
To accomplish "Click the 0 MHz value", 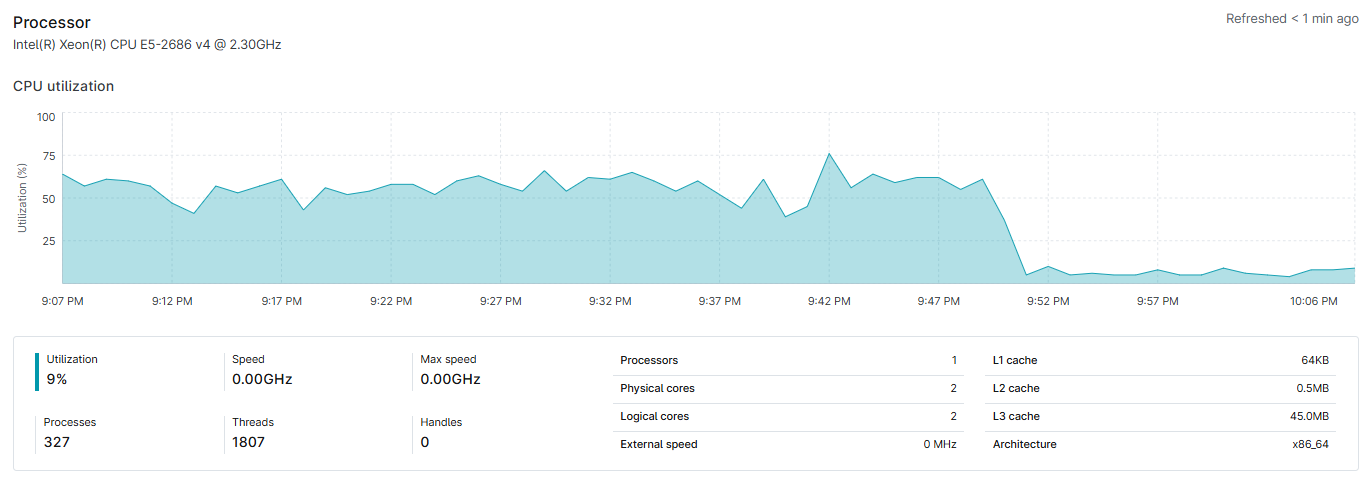I will 940,444.
